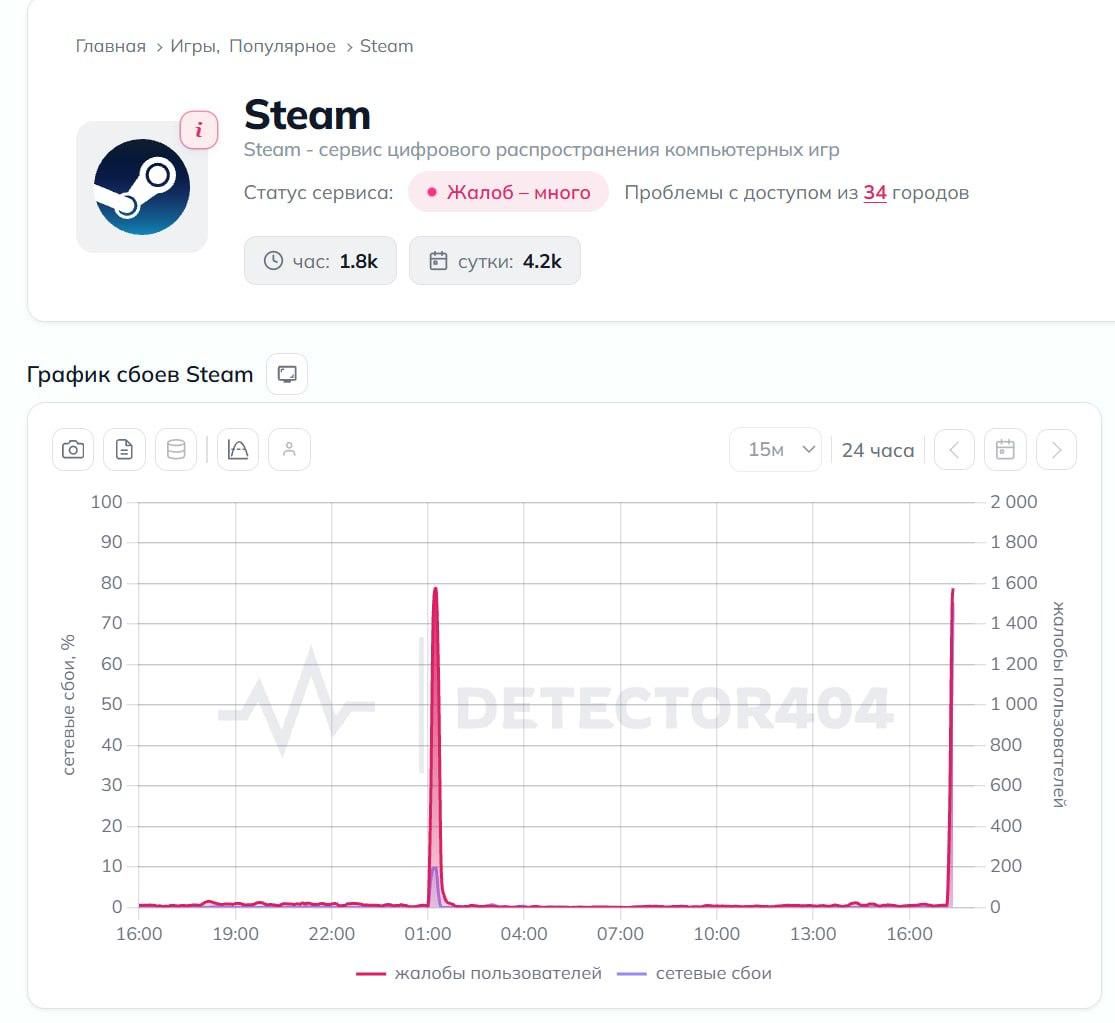The width and height of the screenshot is (1115, 1023).
Task: Click the Жалоб – много status badge
Action: [508, 192]
